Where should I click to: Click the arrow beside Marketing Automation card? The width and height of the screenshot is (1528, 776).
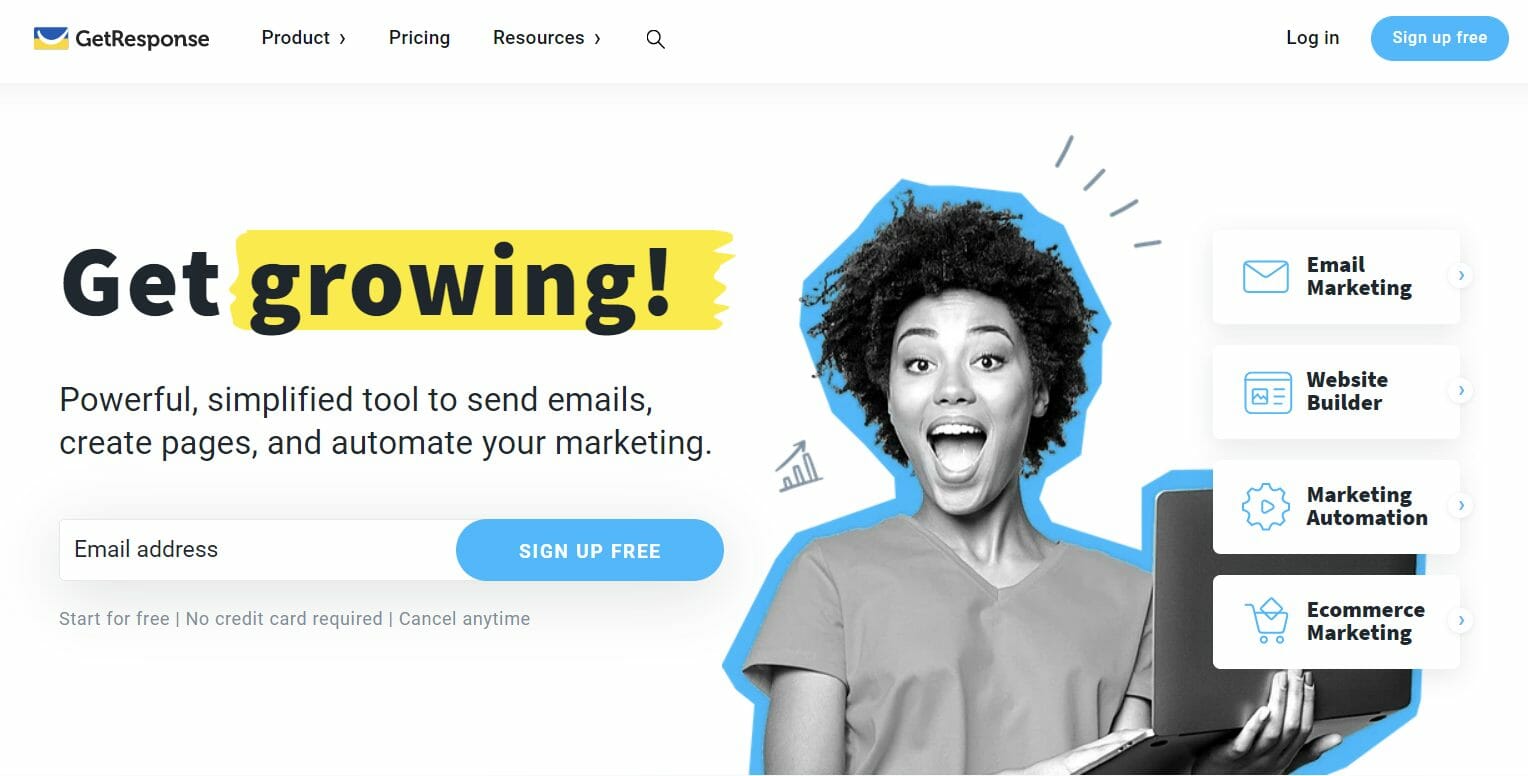pos(1461,505)
